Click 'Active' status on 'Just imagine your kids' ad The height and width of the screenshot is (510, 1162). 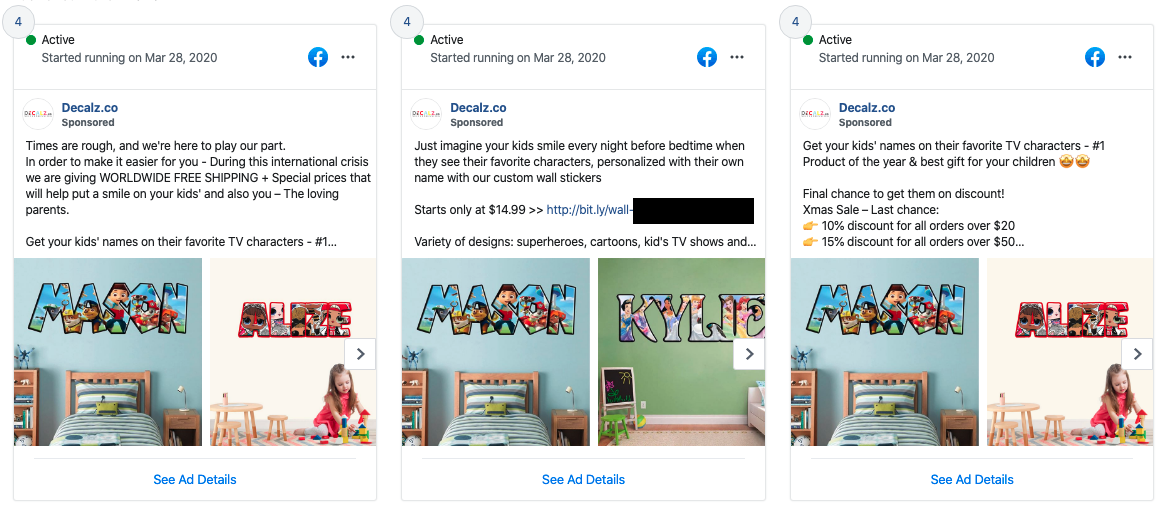(x=446, y=39)
